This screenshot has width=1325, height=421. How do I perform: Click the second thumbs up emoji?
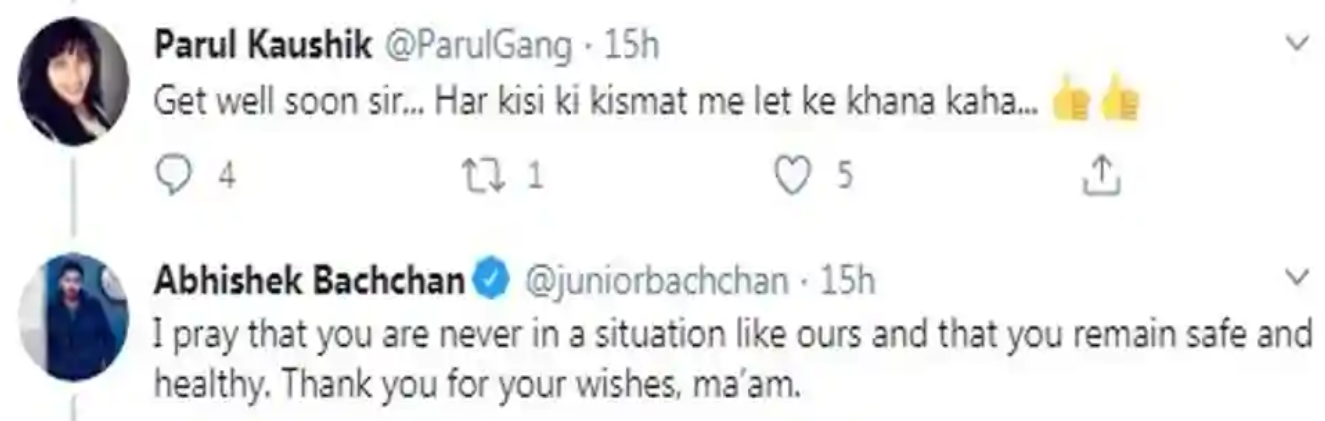pos(1120,101)
